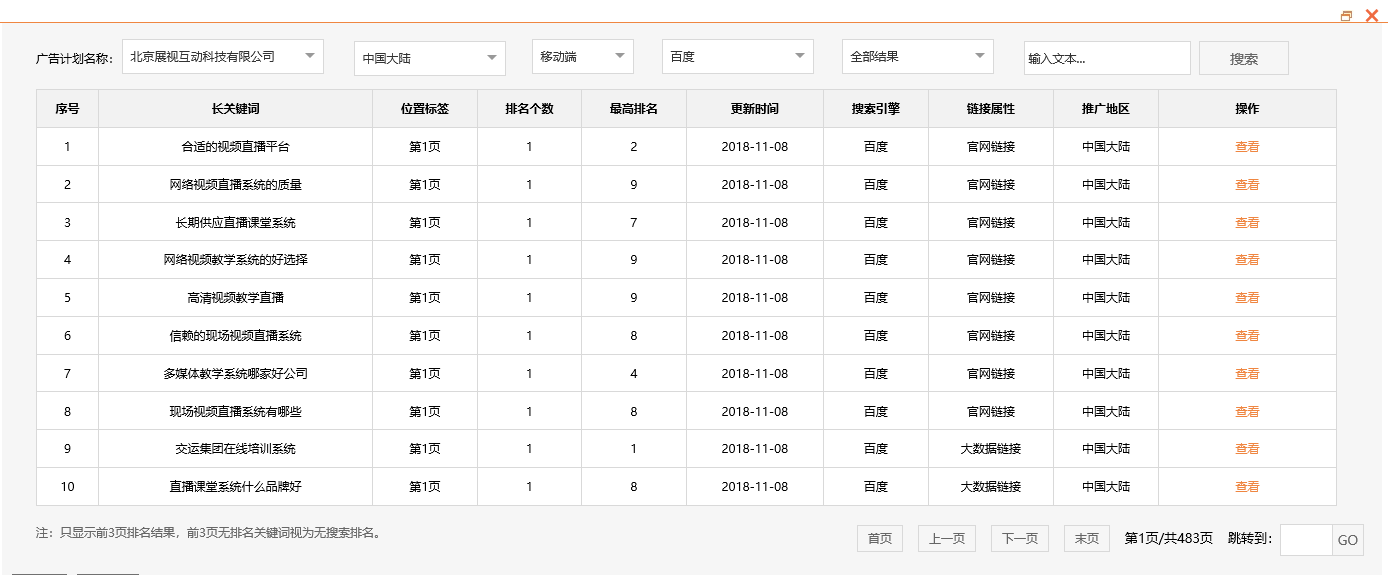This screenshot has width=1388, height=575.
Task: Focus the 跳转到 page number field
Action: click(1306, 540)
